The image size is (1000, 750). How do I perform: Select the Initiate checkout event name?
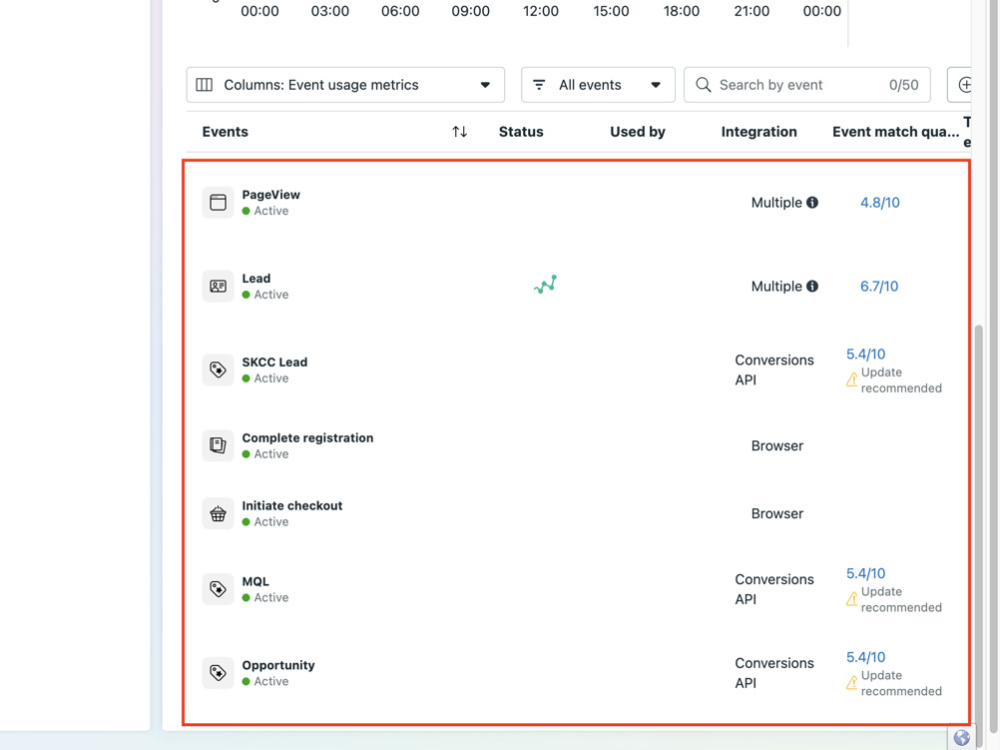pyautogui.click(x=292, y=505)
